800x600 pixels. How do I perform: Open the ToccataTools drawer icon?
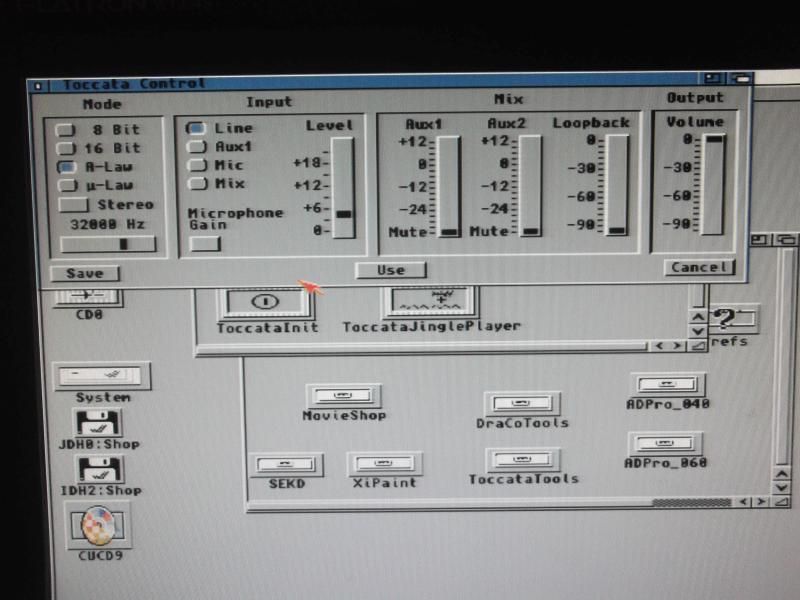(x=523, y=459)
